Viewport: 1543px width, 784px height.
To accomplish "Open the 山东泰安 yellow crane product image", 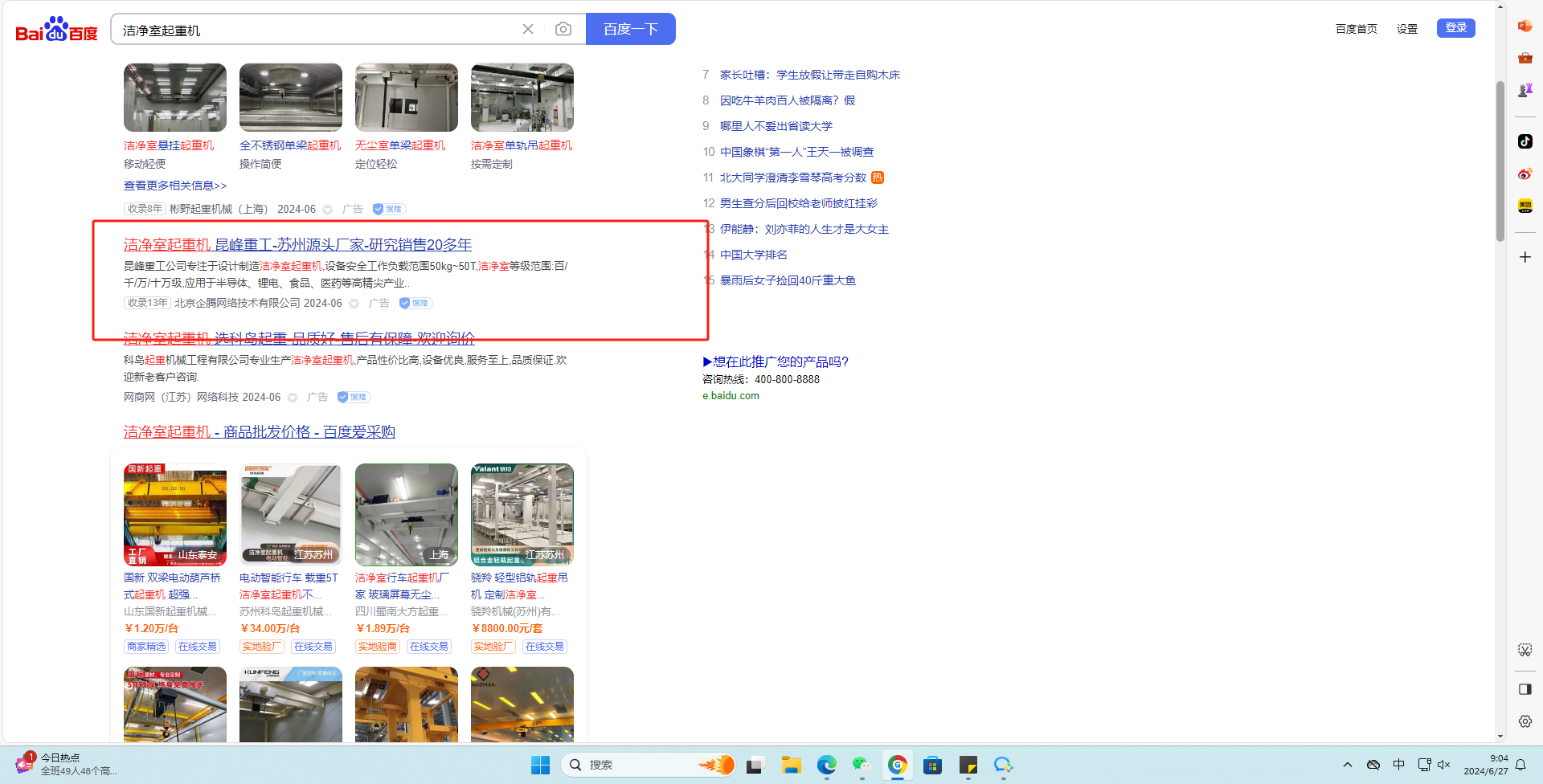I will pyautogui.click(x=175, y=515).
